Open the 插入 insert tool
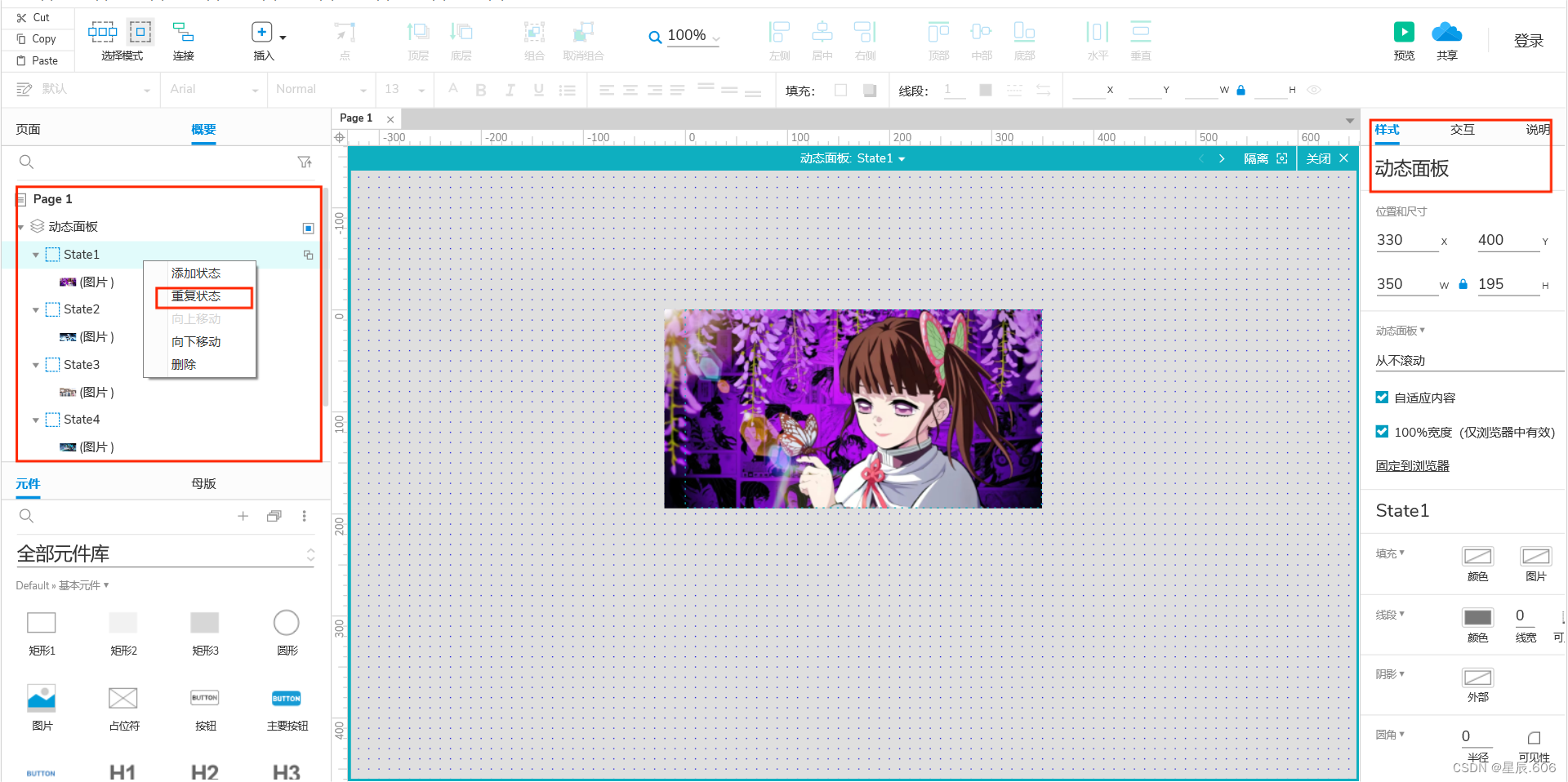This screenshot has width=1568, height=782. click(261, 32)
